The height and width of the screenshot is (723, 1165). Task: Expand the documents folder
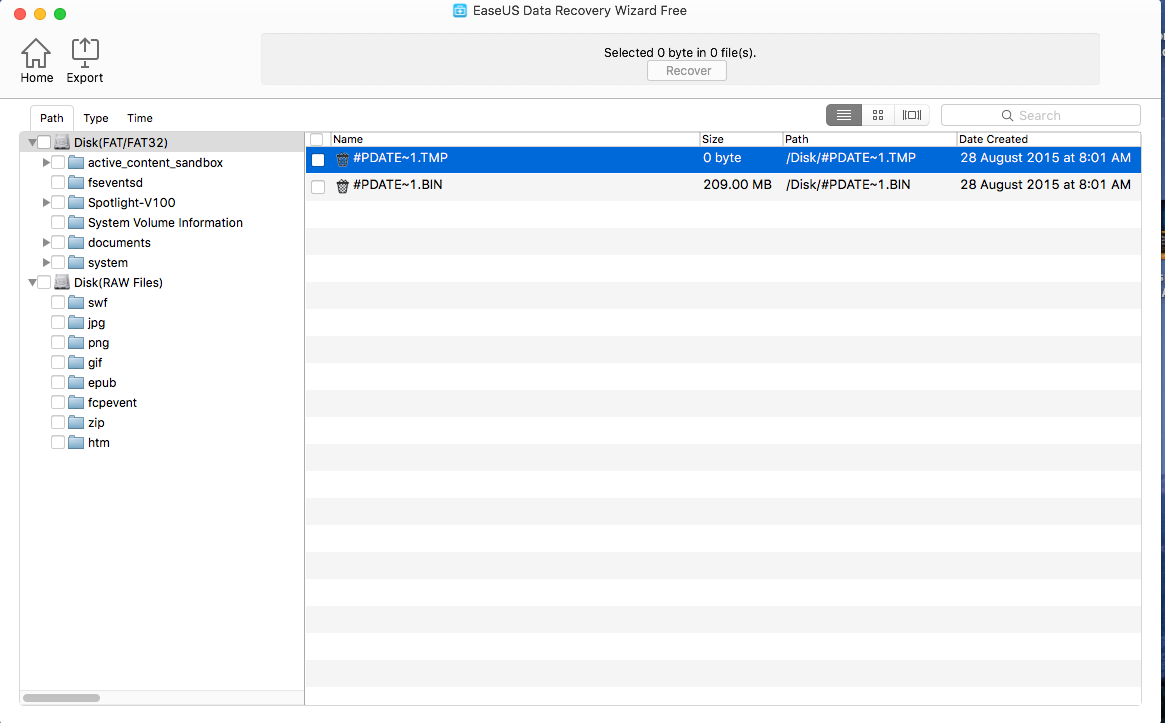[46, 242]
